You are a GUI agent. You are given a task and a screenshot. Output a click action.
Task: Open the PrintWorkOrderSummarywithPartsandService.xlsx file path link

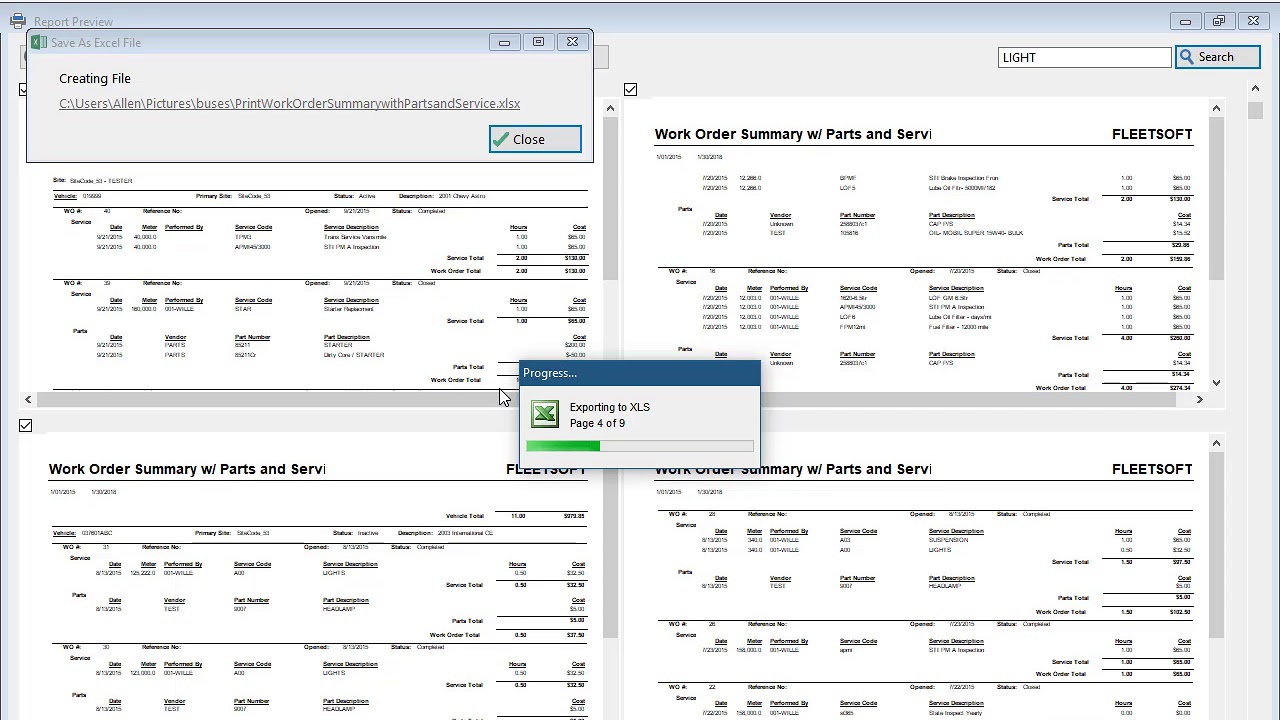tap(289, 103)
